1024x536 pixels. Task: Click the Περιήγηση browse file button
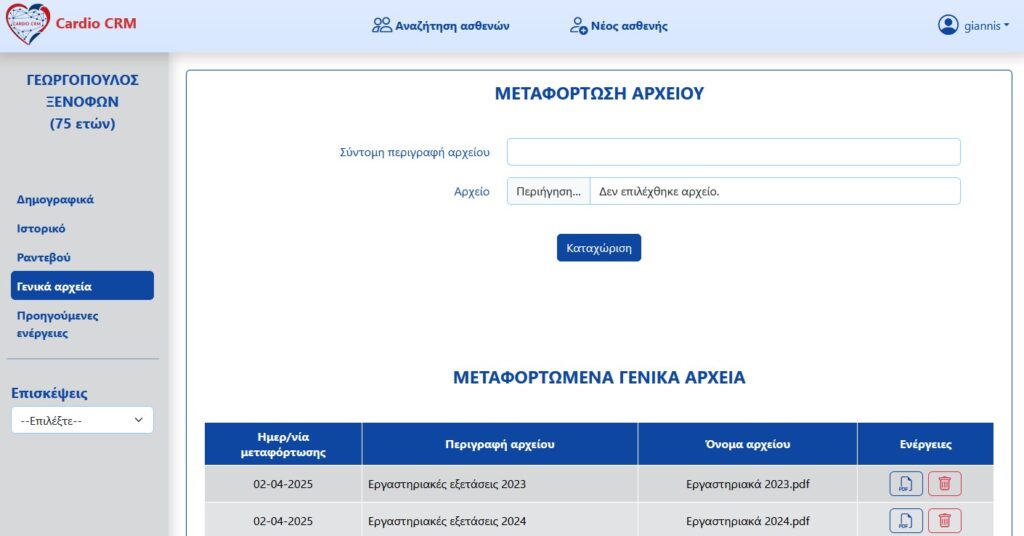548,192
